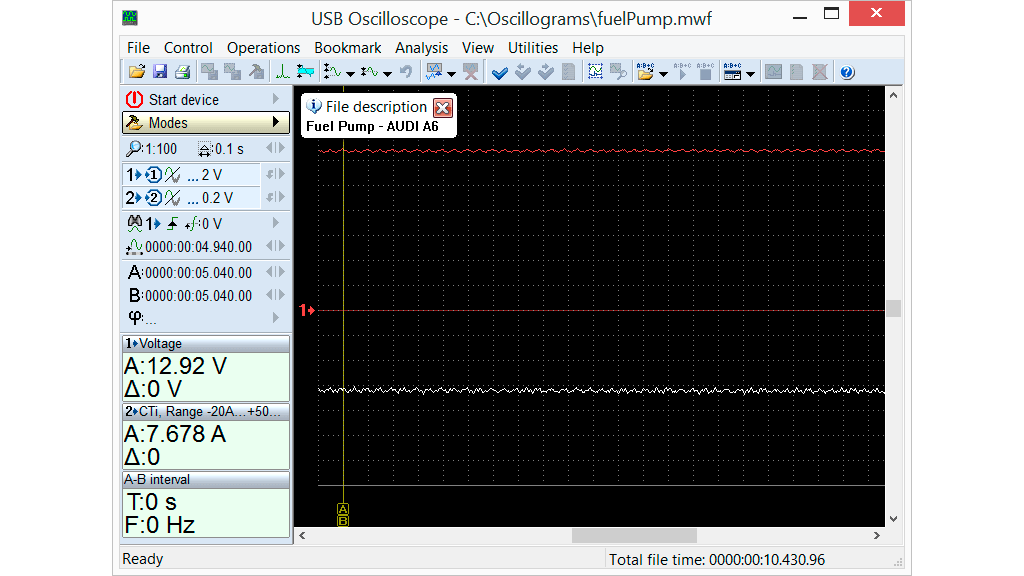Click the blue waveform analysis toolbar icon
The width and height of the screenshot is (1024, 576).
[x=434, y=72]
